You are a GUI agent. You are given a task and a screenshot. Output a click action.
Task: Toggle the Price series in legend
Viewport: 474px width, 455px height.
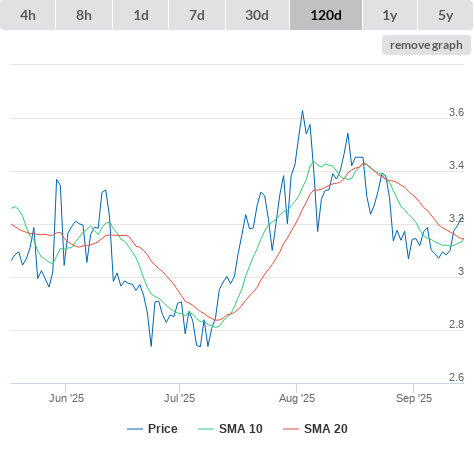pyautogui.click(x=152, y=429)
